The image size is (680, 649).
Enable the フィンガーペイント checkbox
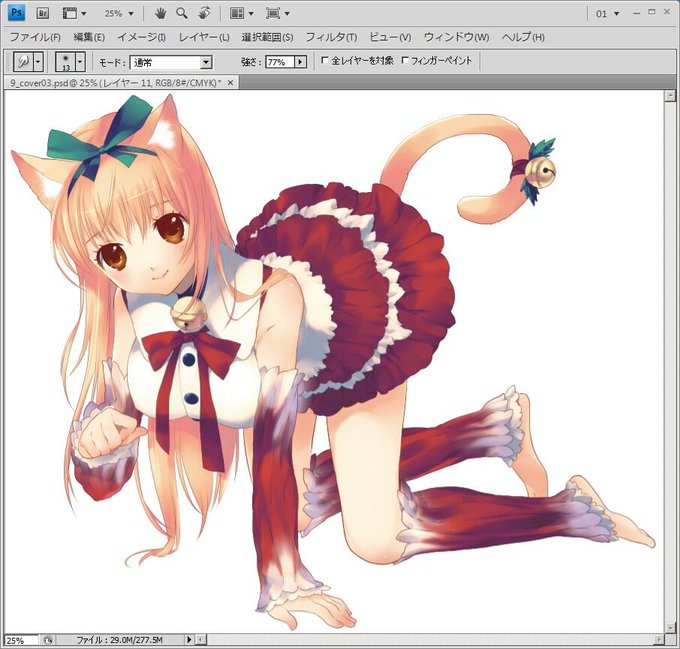tap(405, 60)
